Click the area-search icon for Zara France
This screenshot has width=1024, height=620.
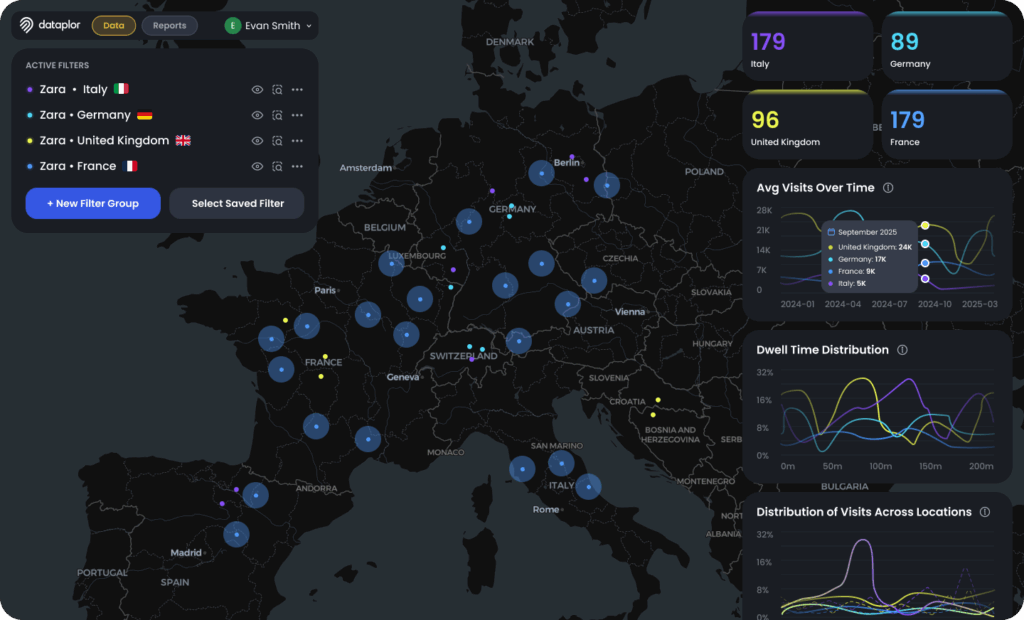[x=277, y=167]
